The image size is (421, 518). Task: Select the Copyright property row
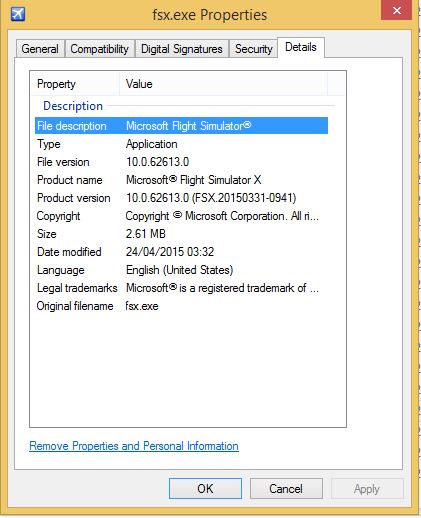point(181,216)
